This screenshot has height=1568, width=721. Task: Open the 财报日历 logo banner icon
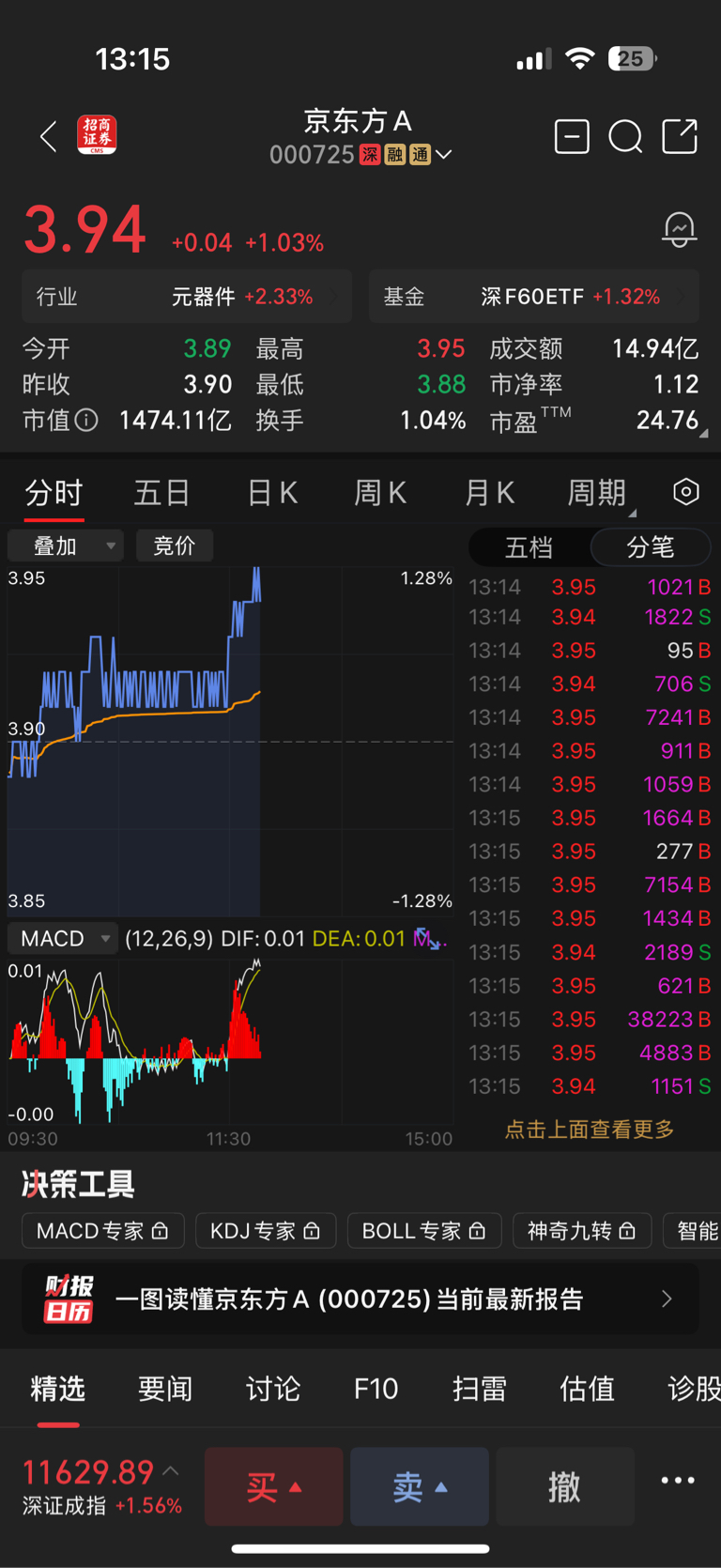coord(69,1299)
